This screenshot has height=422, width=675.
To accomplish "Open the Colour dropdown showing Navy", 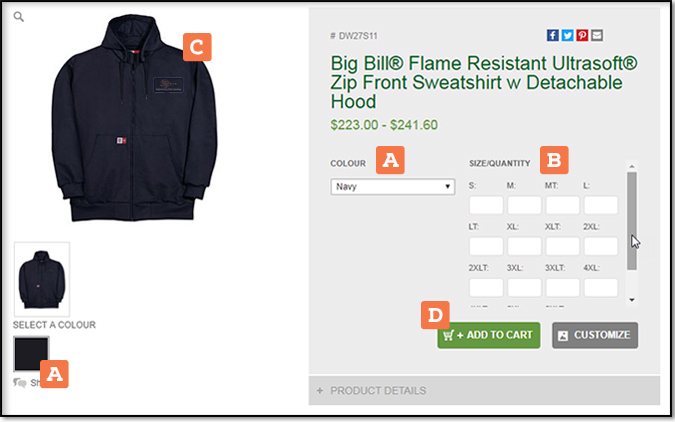I will 393,186.
